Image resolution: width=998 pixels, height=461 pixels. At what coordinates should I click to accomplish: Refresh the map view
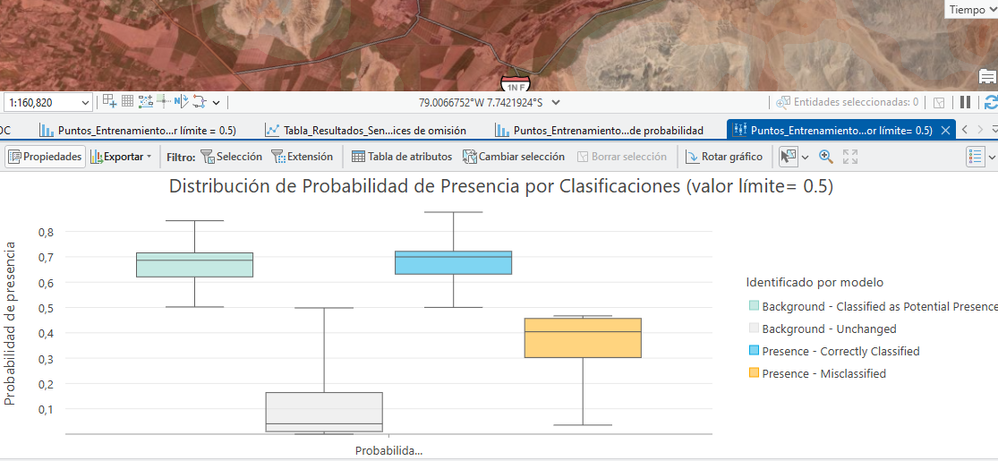[x=990, y=102]
